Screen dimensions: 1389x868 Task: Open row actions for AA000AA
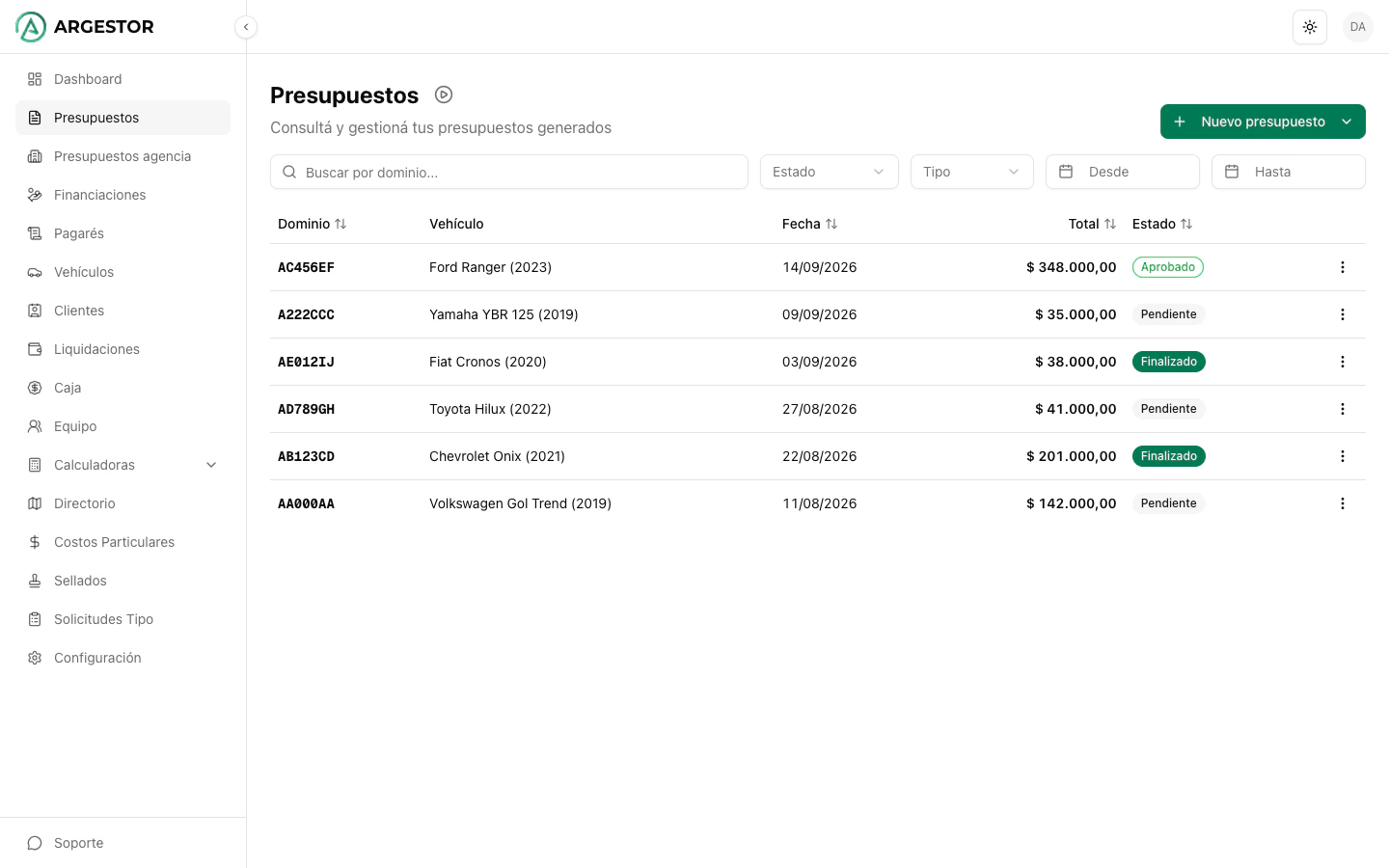click(x=1343, y=503)
